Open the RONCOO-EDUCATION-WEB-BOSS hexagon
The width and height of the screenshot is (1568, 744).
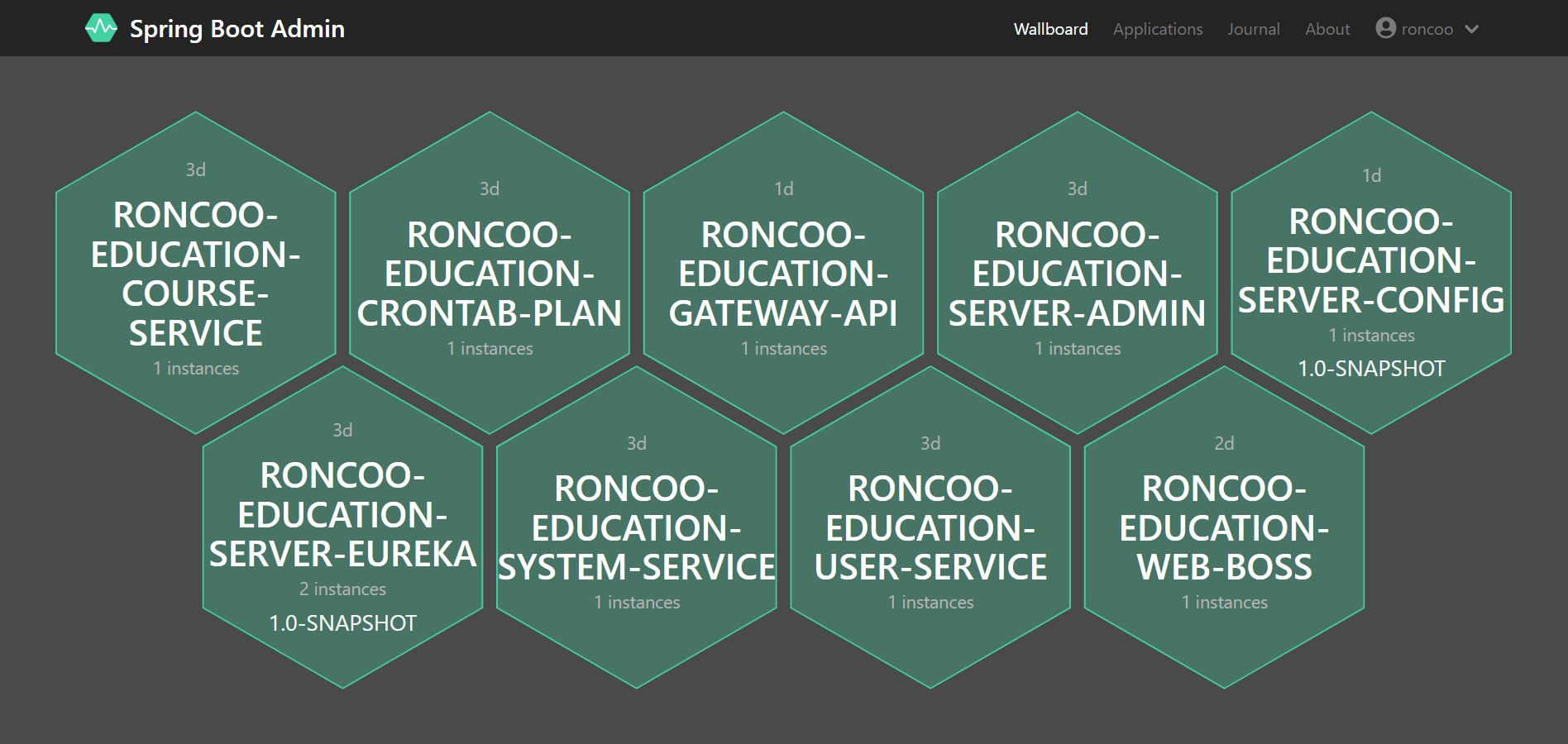(1224, 527)
